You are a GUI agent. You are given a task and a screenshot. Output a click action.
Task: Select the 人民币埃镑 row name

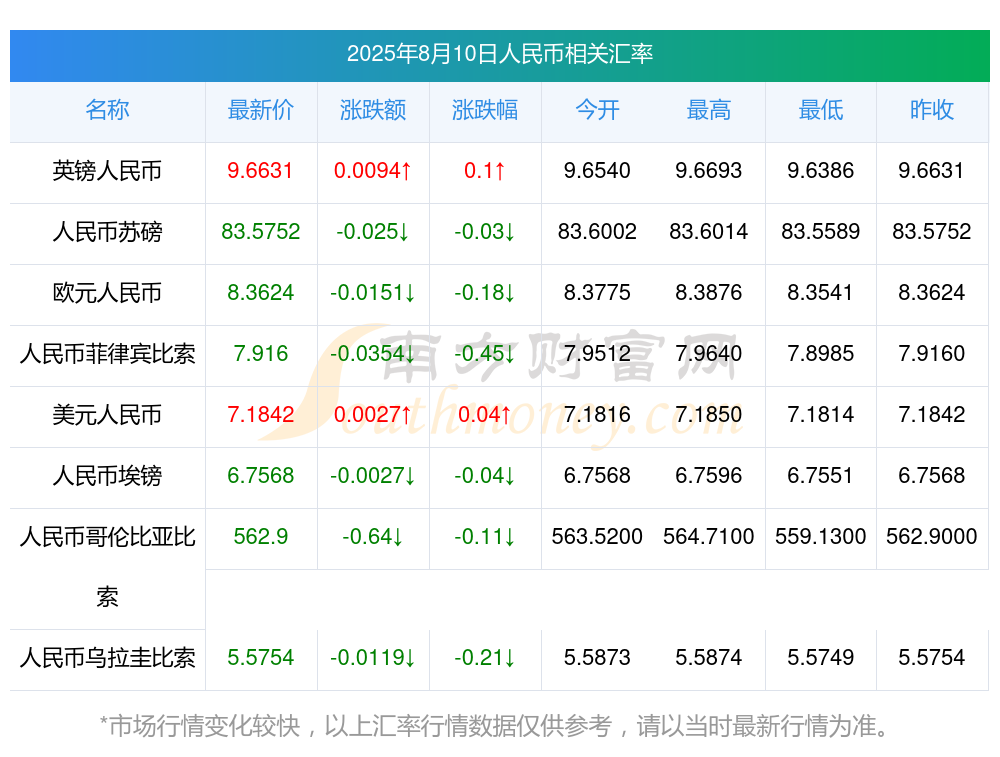pos(107,476)
